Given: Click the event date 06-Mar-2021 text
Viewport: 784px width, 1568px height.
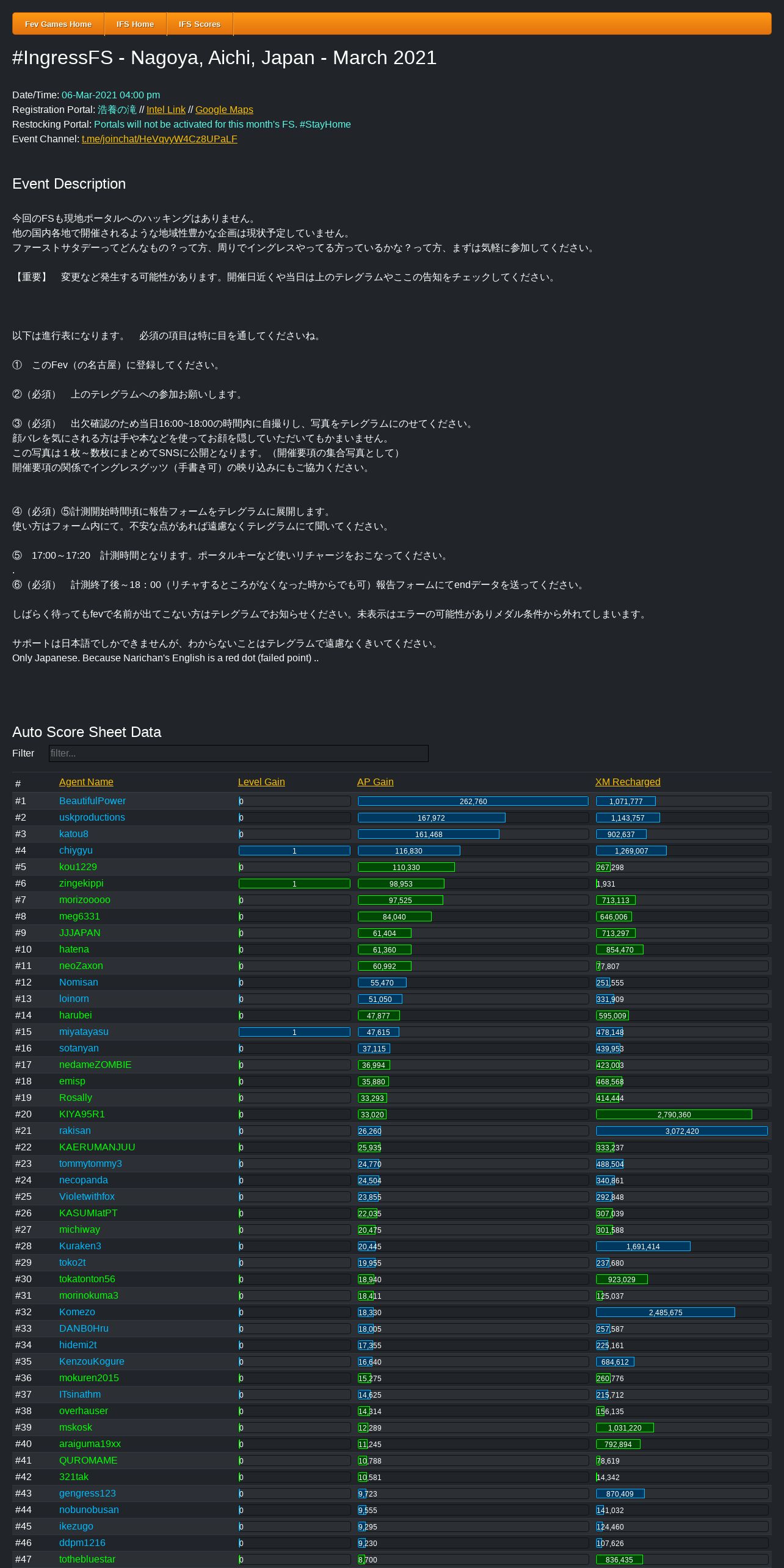Looking at the screenshot, I should 111,95.
